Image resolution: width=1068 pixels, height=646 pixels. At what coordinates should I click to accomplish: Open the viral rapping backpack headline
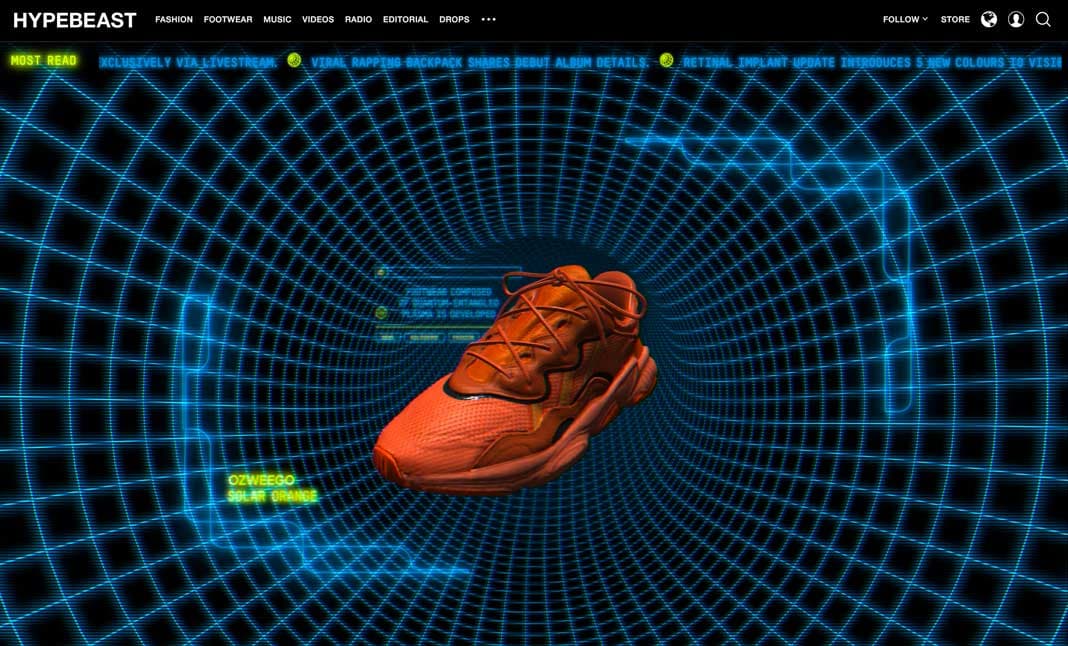481,63
